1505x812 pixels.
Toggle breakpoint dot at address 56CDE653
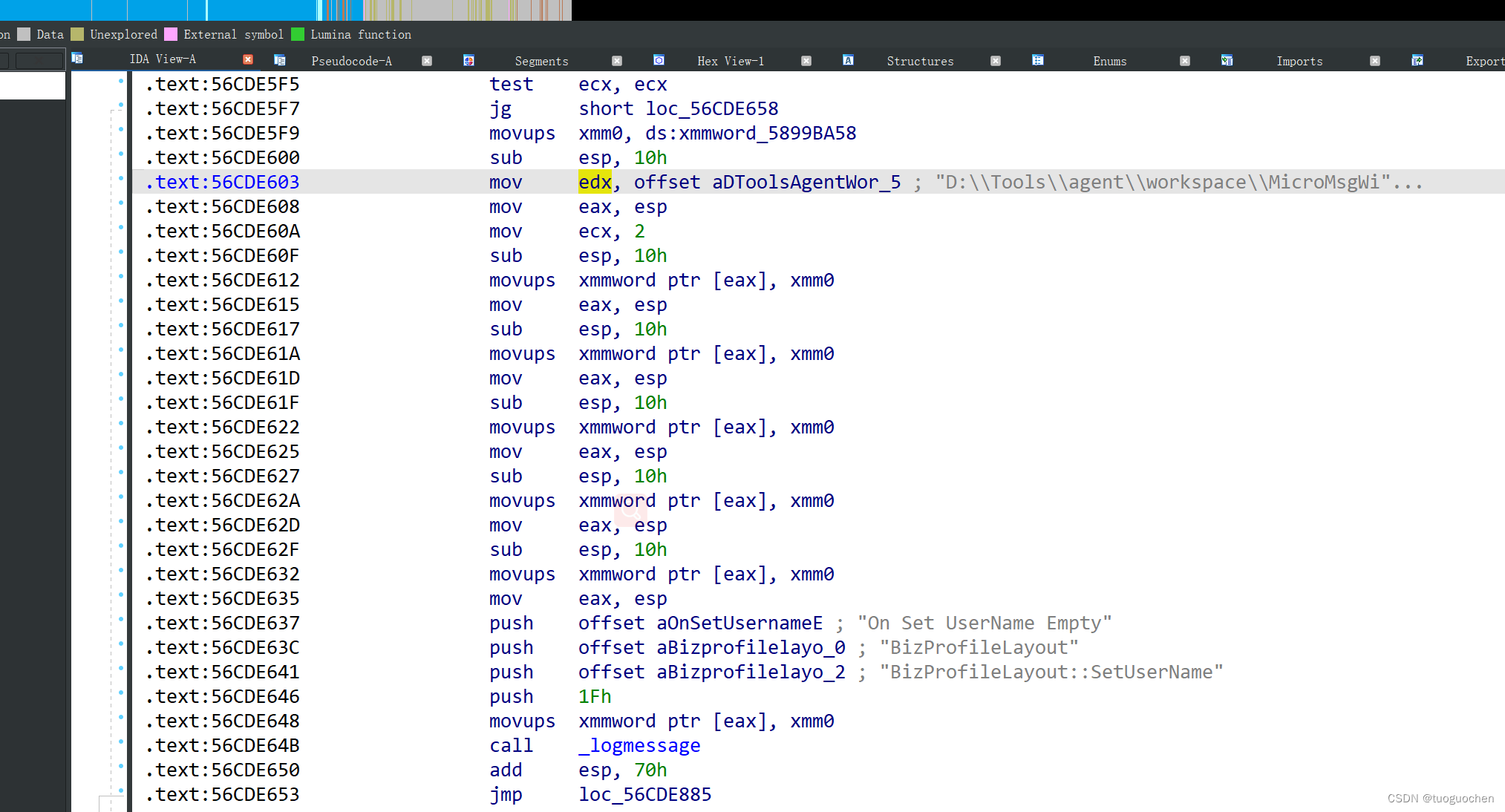[x=121, y=790]
